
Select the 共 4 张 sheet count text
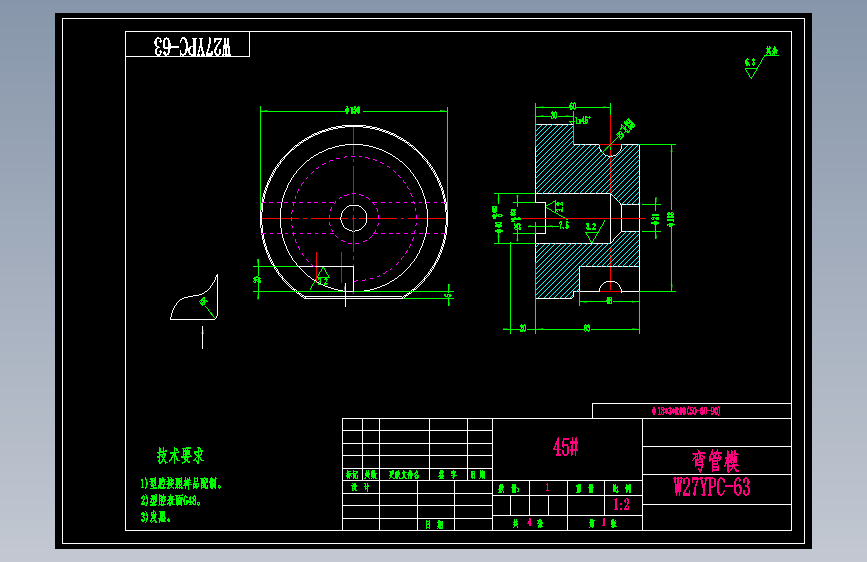tap(528, 523)
